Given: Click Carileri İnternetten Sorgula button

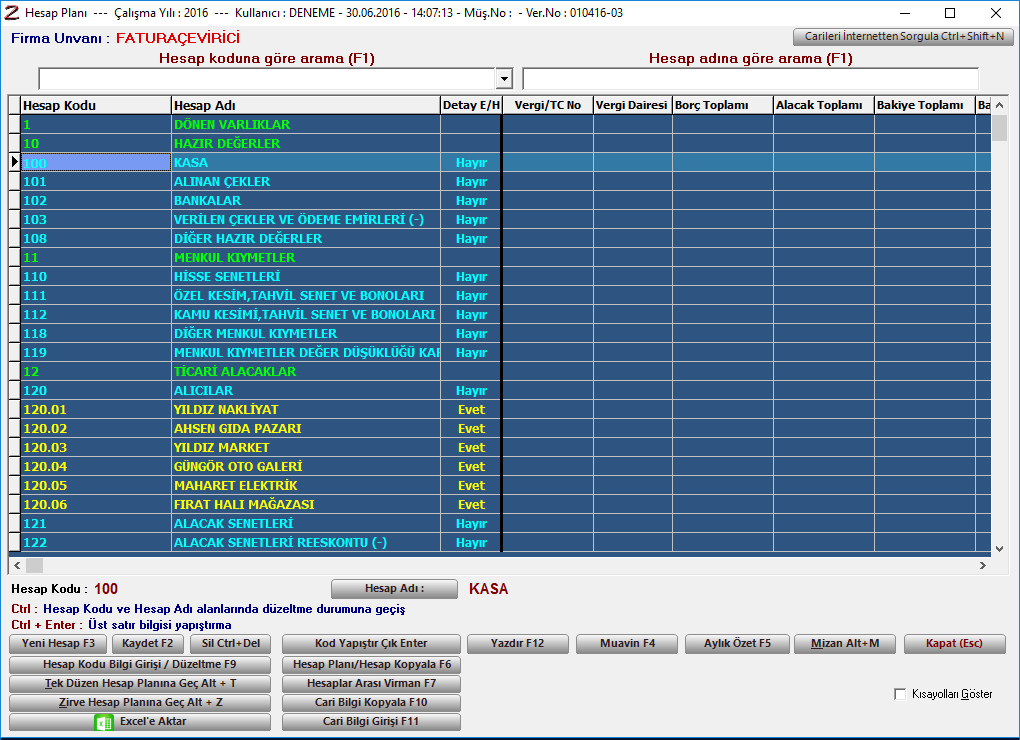Looking at the screenshot, I should click(903, 37).
